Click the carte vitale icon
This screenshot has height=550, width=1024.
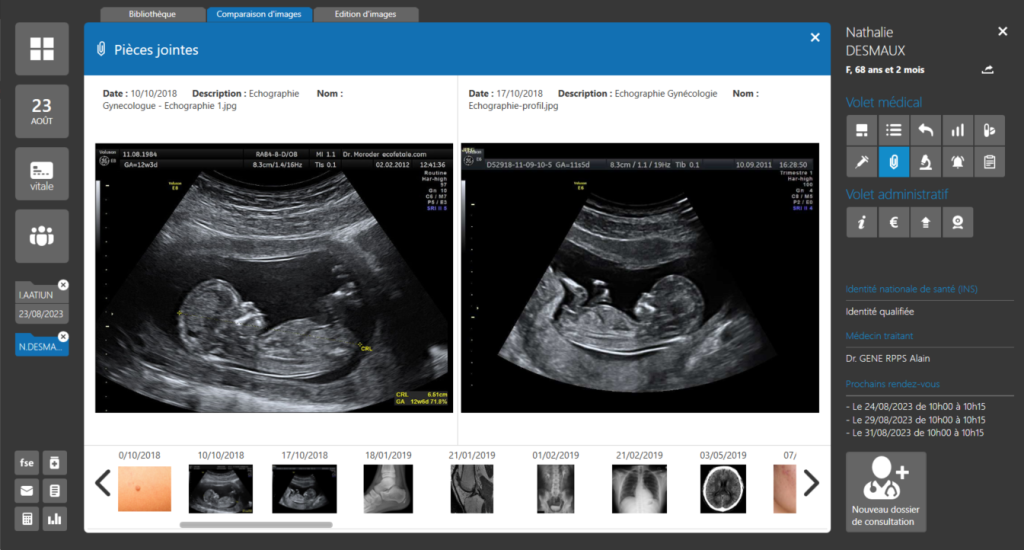pos(42,174)
